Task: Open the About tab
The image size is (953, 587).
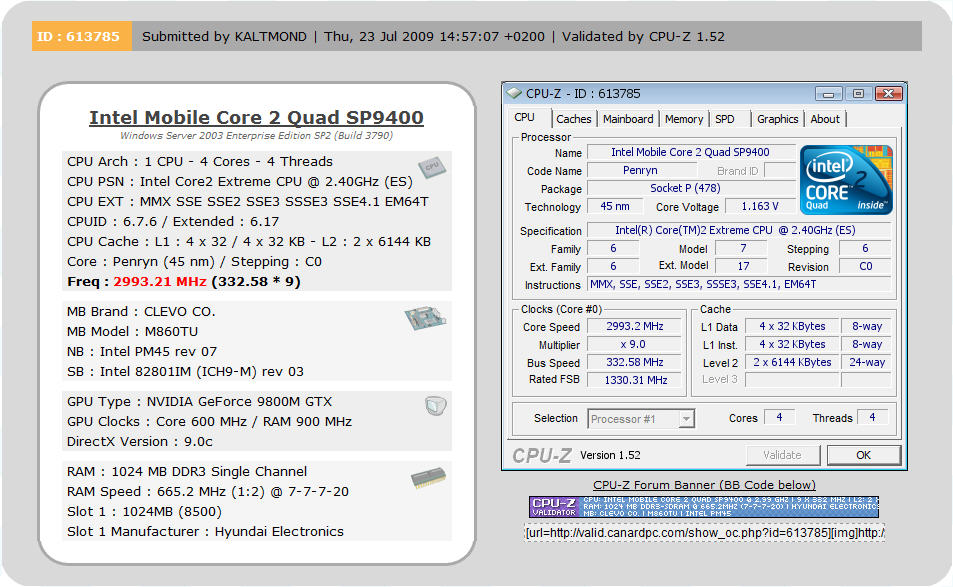Action: pos(825,119)
